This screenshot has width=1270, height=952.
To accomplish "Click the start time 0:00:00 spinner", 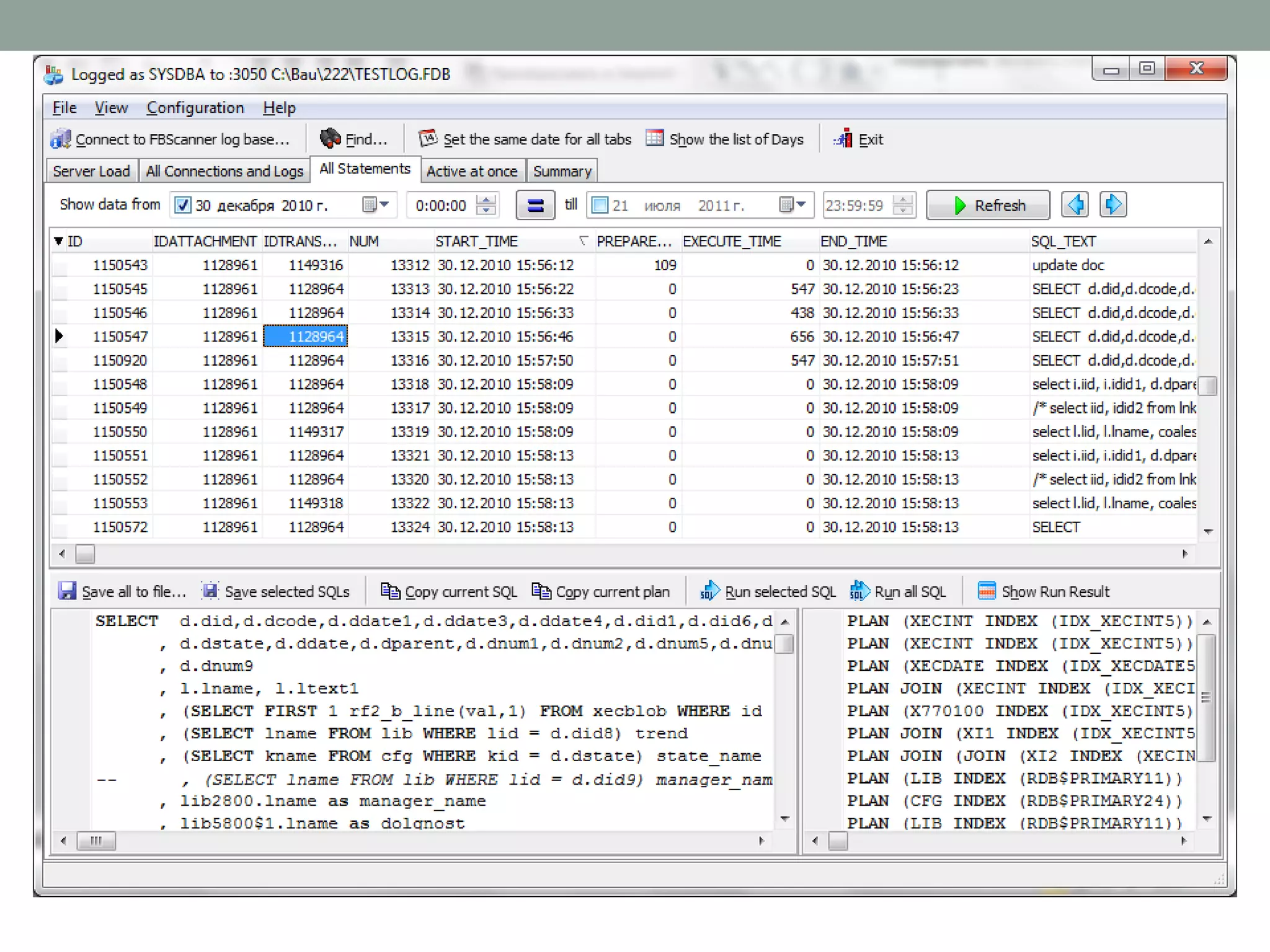I will click(486, 205).
